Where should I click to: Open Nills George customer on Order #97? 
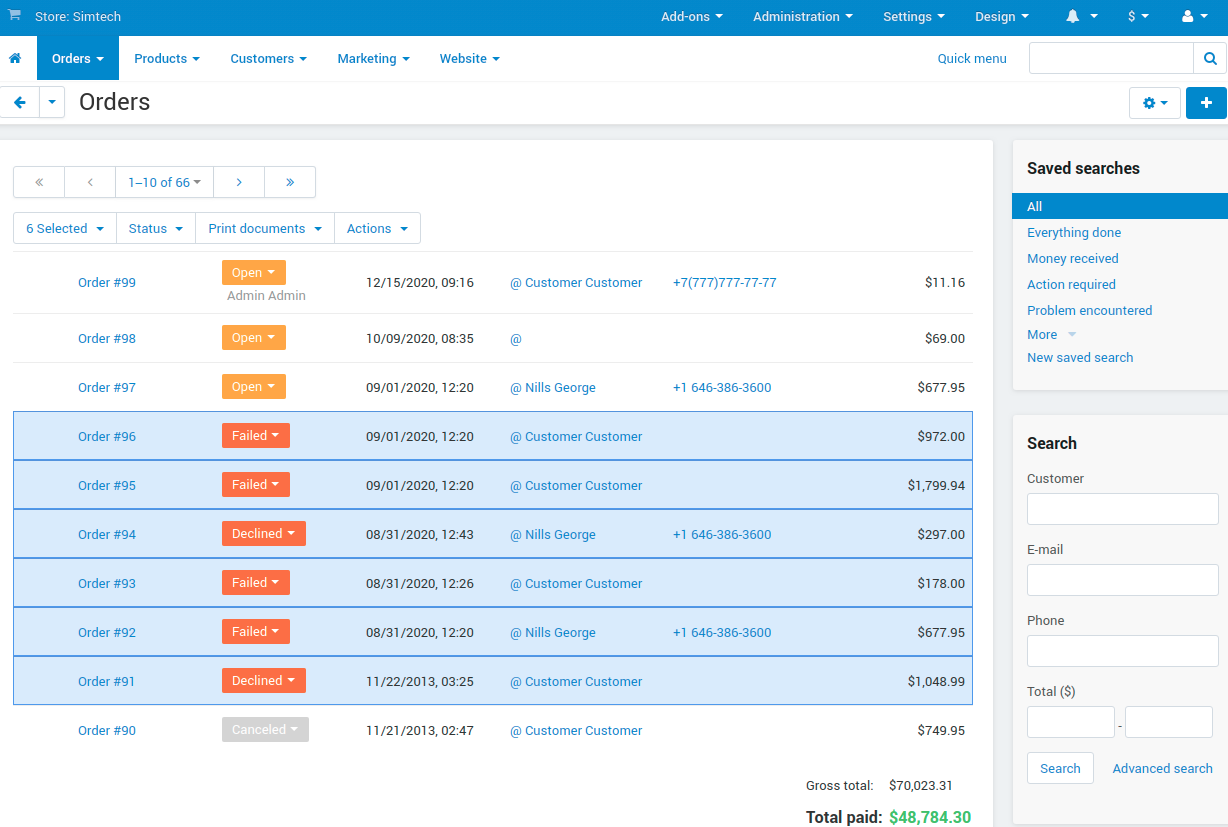pyautogui.click(x=560, y=388)
